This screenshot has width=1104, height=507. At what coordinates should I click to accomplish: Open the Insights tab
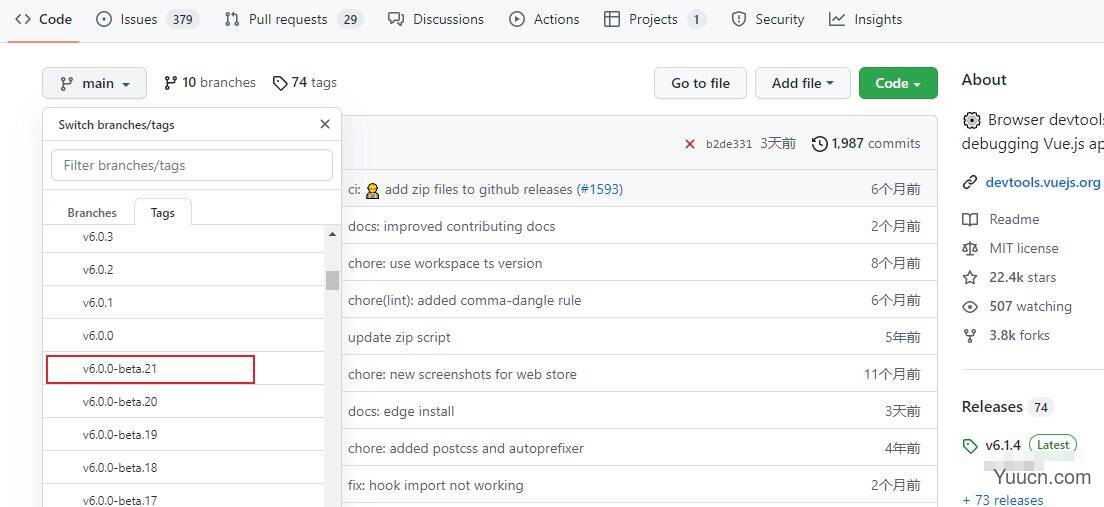865,20
